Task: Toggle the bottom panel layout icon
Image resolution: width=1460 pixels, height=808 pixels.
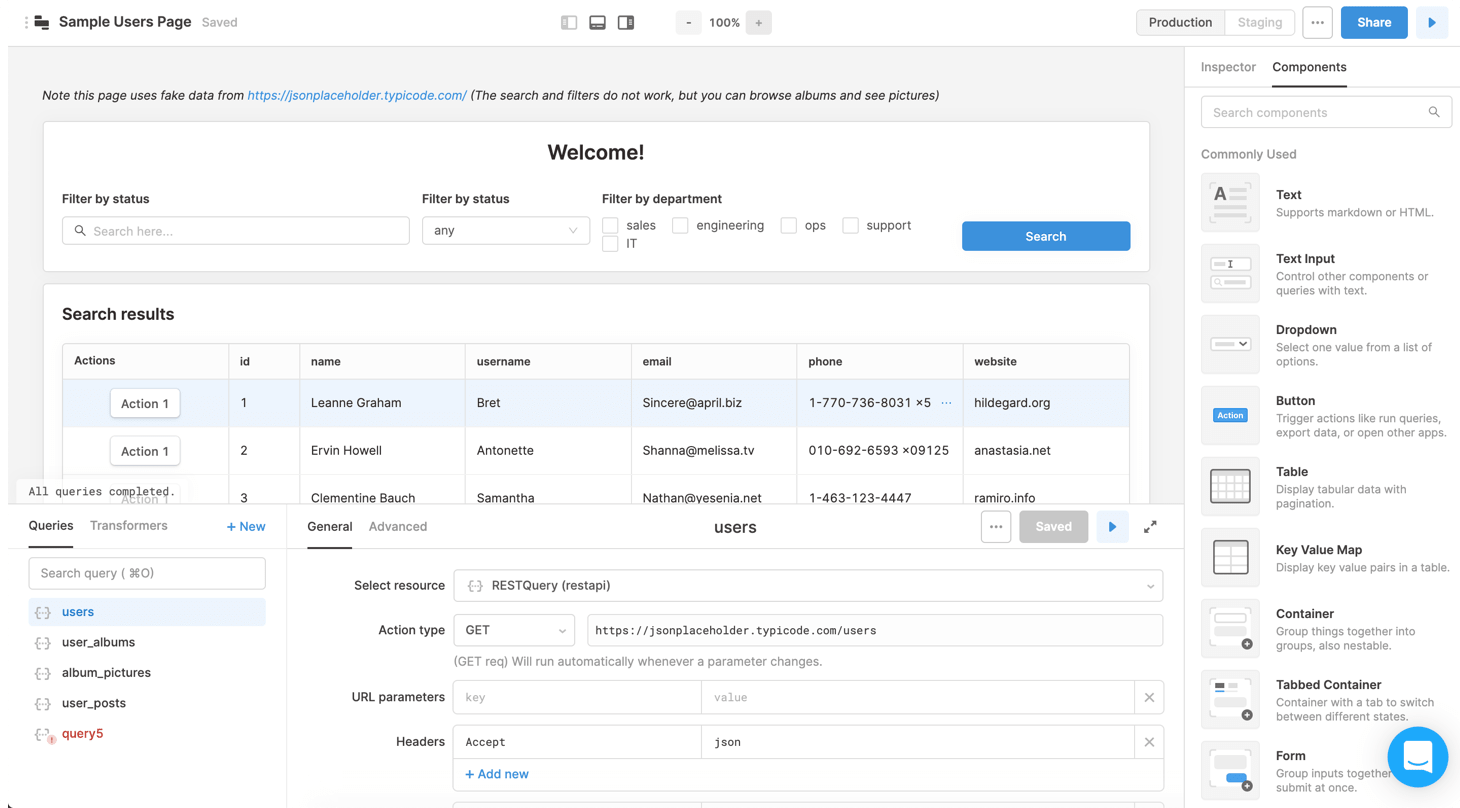Action: (x=597, y=21)
